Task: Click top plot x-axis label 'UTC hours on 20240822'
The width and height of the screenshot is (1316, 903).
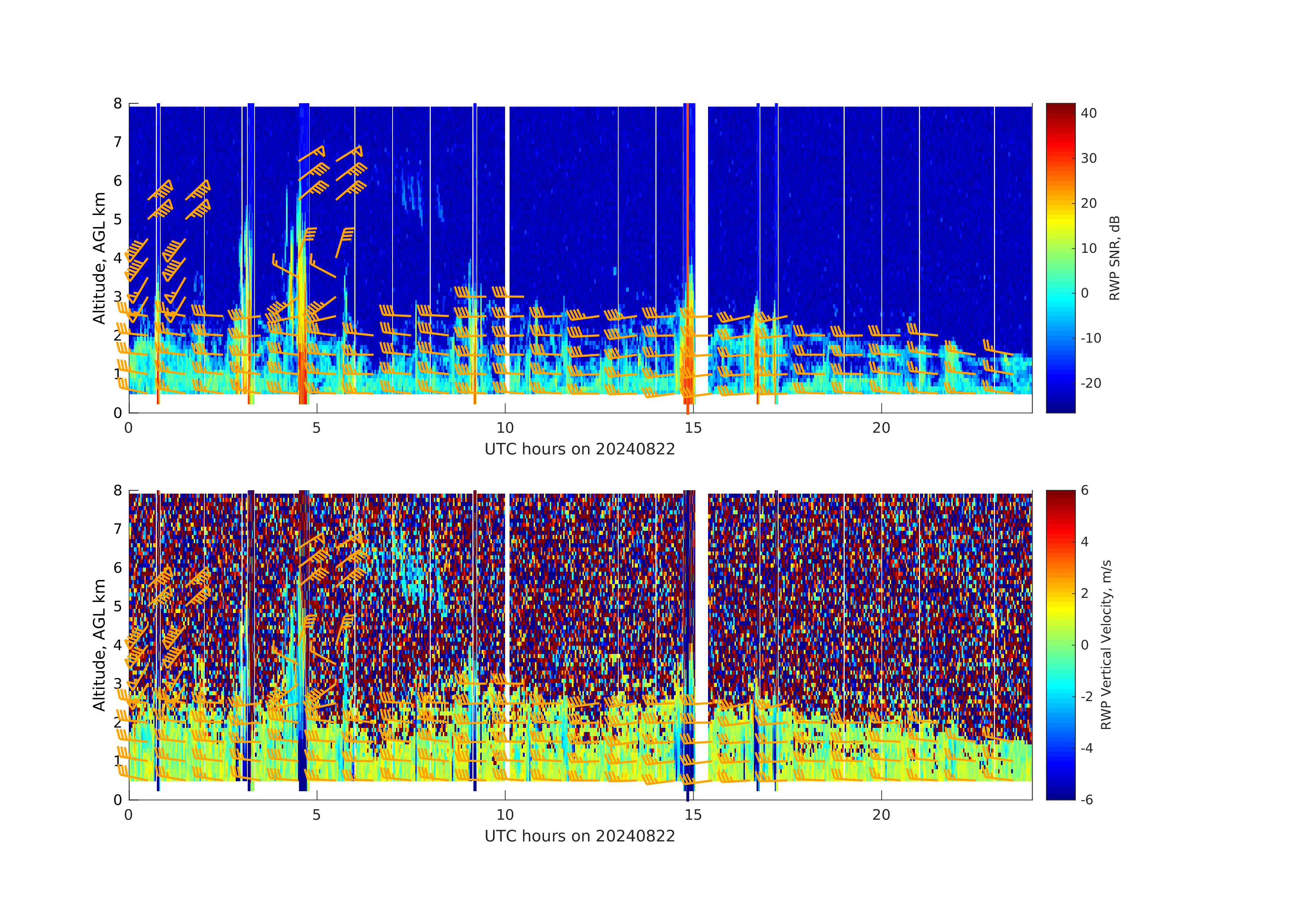Action: (x=580, y=450)
